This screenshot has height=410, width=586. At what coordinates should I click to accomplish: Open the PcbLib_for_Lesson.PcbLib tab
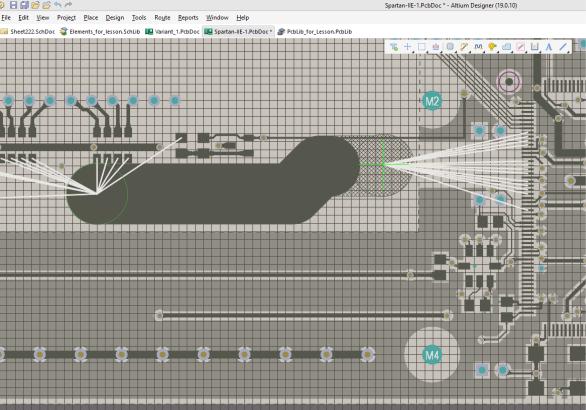[315, 32]
